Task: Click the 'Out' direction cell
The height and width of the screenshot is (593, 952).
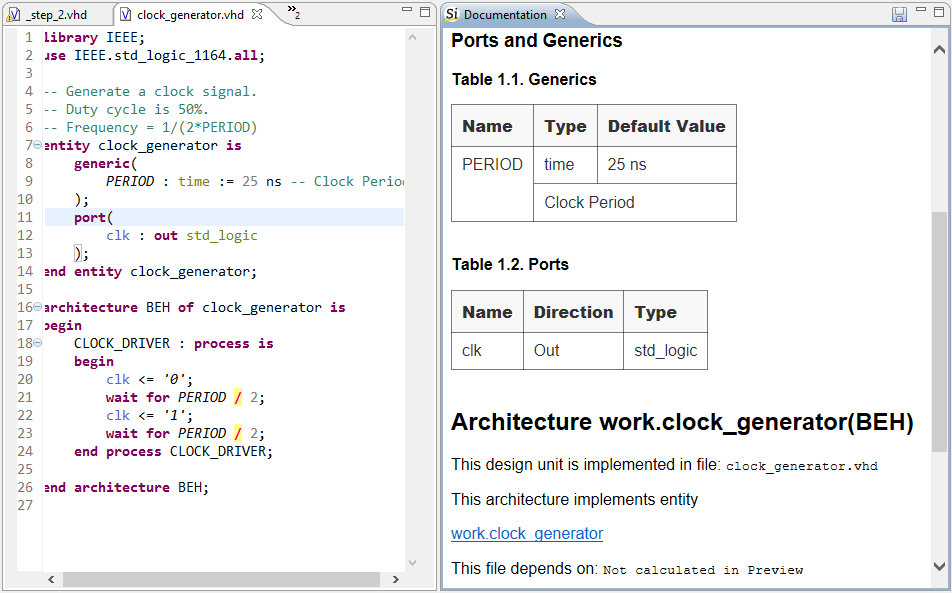Action: point(574,351)
